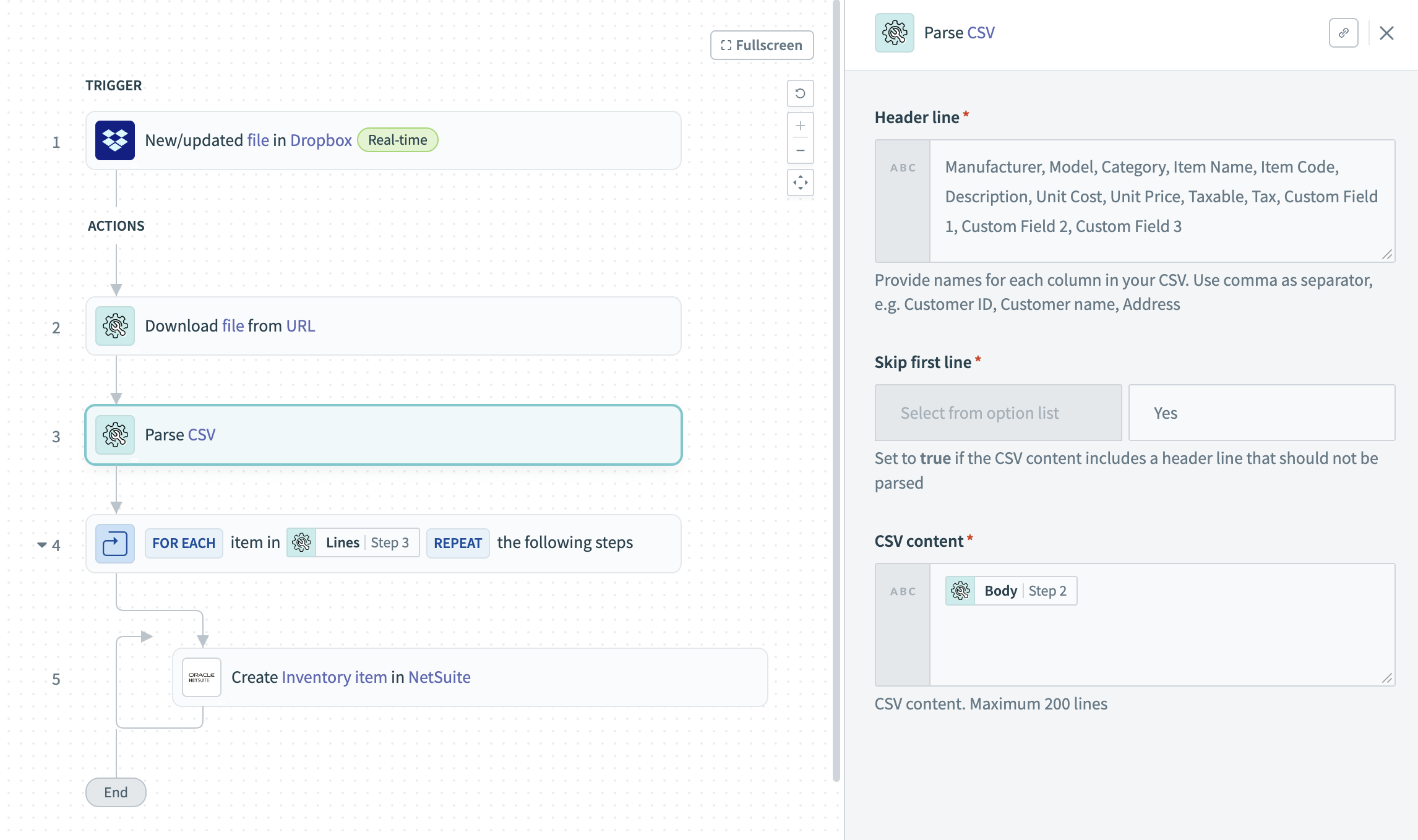Click the reset zoom icon above zoom controls
This screenshot has height=840, width=1418.
(x=800, y=93)
